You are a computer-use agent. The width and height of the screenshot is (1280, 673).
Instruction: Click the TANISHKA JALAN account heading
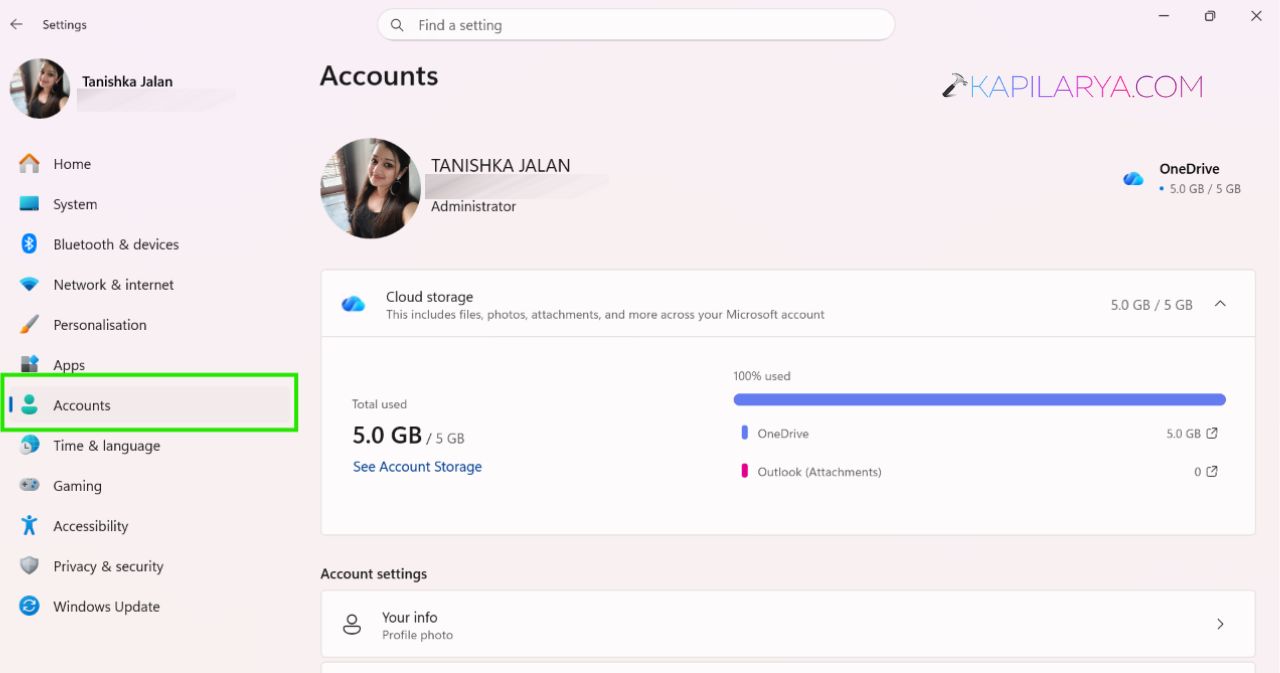tap(500, 165)
